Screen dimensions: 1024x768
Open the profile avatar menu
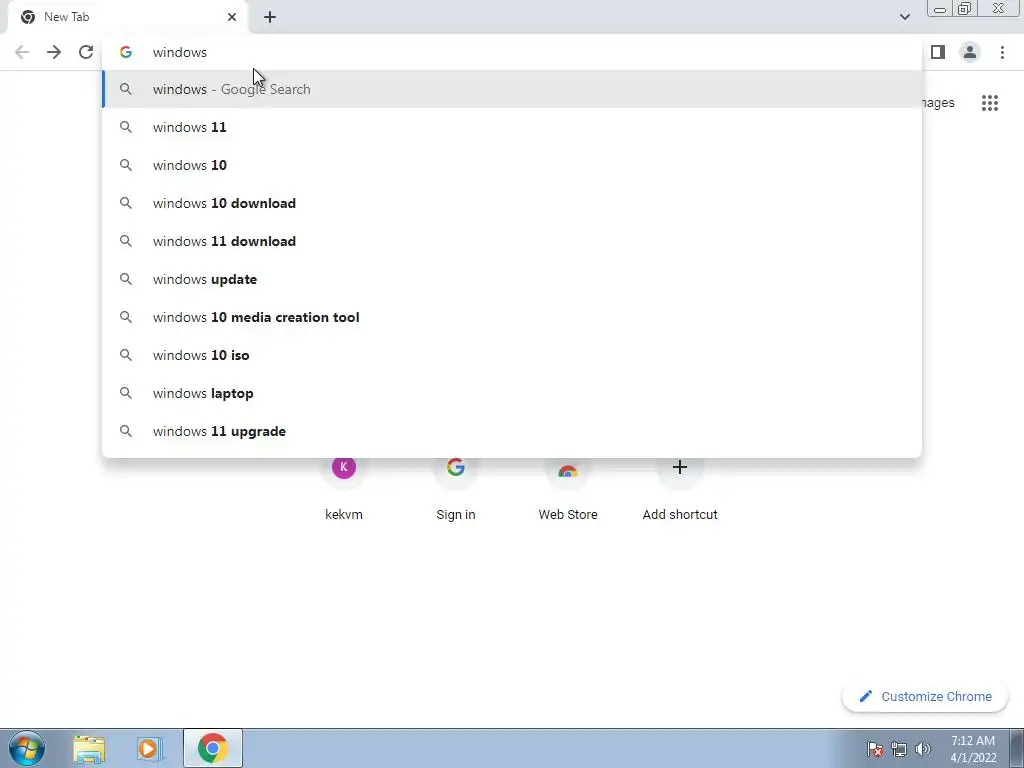970,52
